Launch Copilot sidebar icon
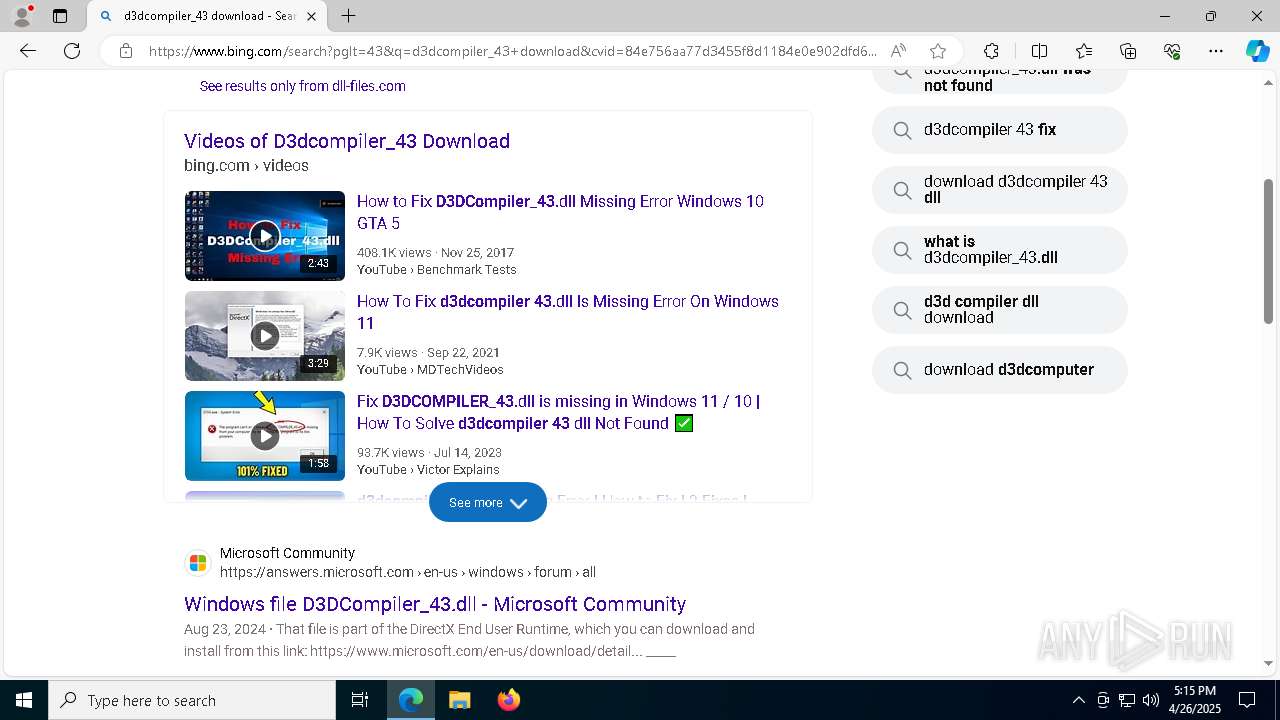 (x=1257, y=51)
